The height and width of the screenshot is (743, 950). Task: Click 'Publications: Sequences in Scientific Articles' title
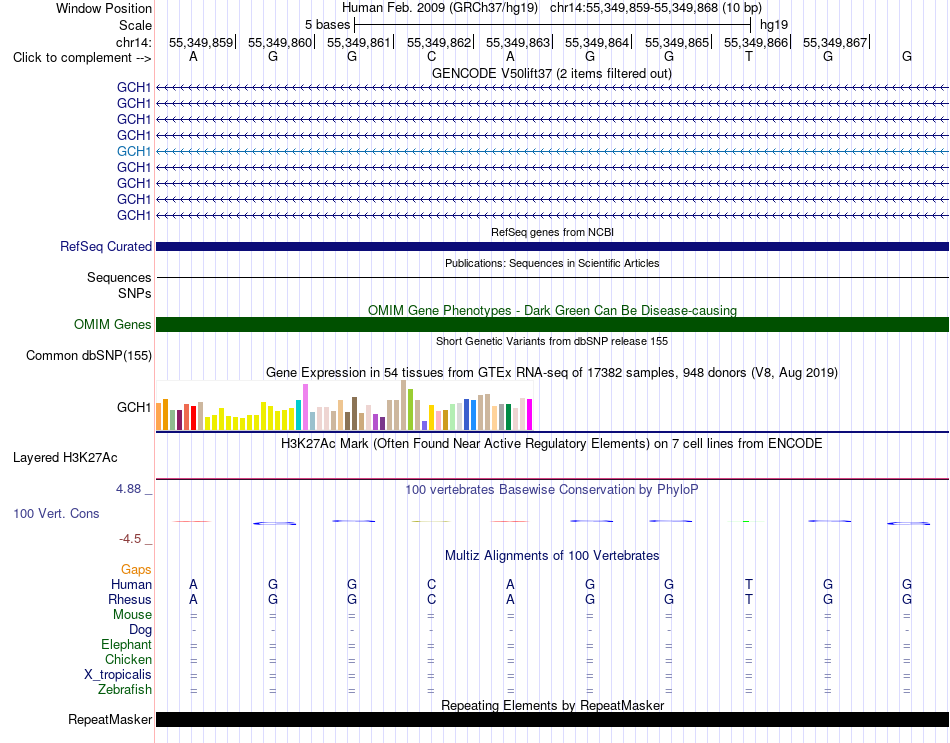click(552, 263)
